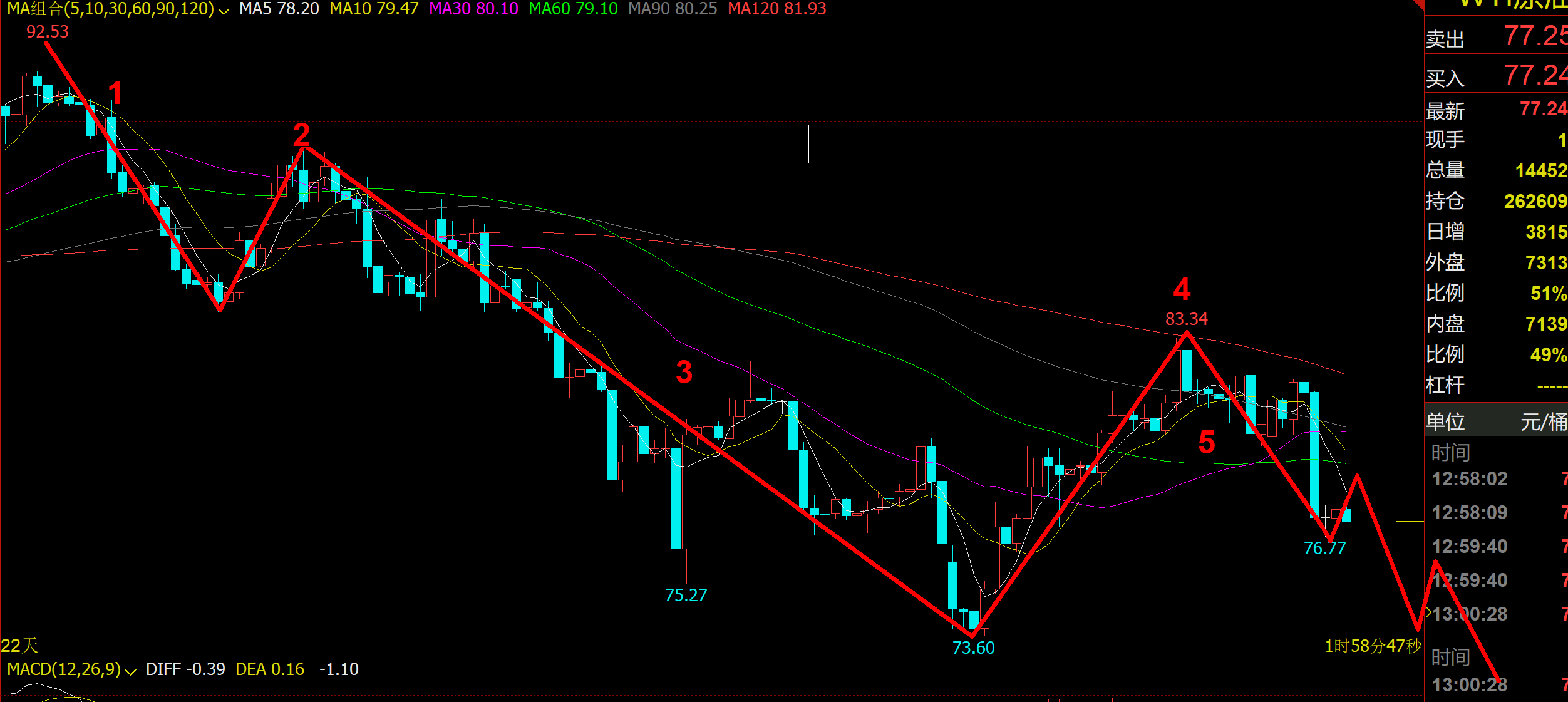Click the 内盘 7139 row
This screenshot has height=702, width=1568.
pos(1497,324)
